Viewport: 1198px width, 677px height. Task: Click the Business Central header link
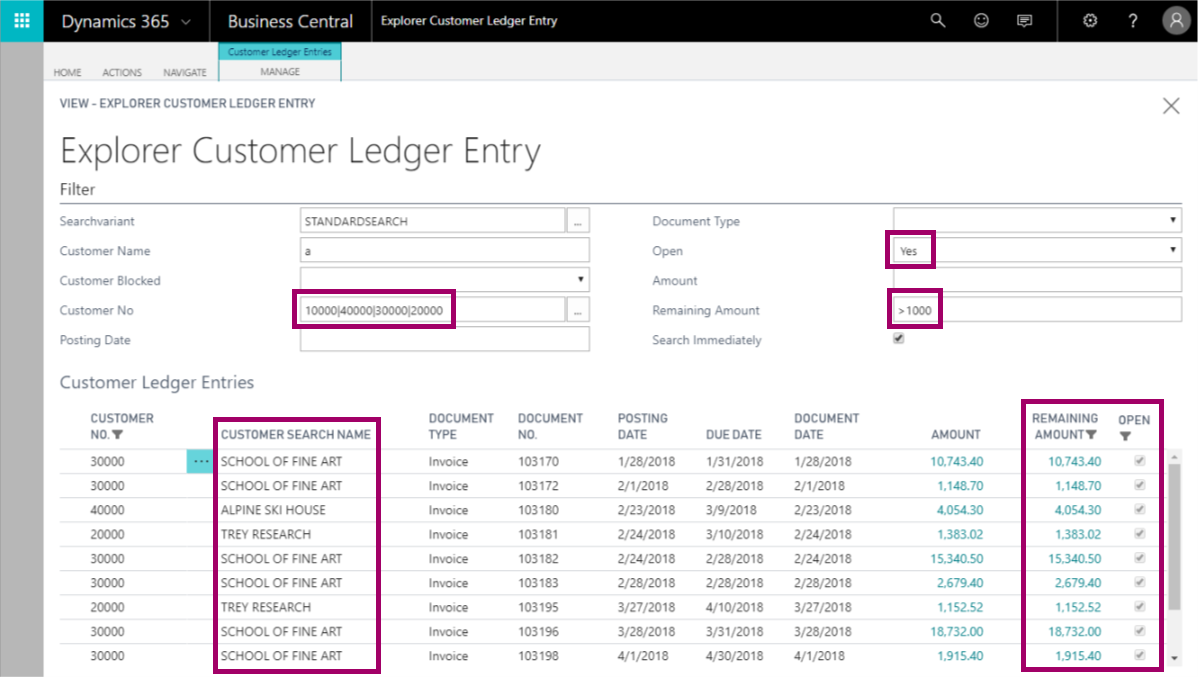click(x=290, y=21)
